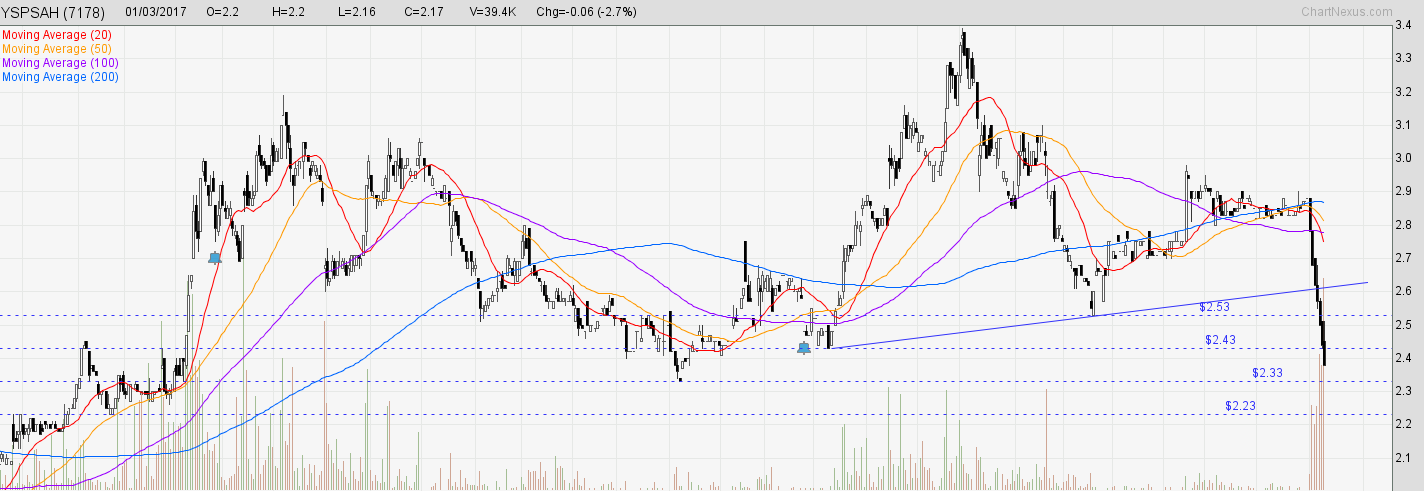Click the YSPSAH (7178) stock title
The height and width of the screenshot is (491, 1424).
55,12
